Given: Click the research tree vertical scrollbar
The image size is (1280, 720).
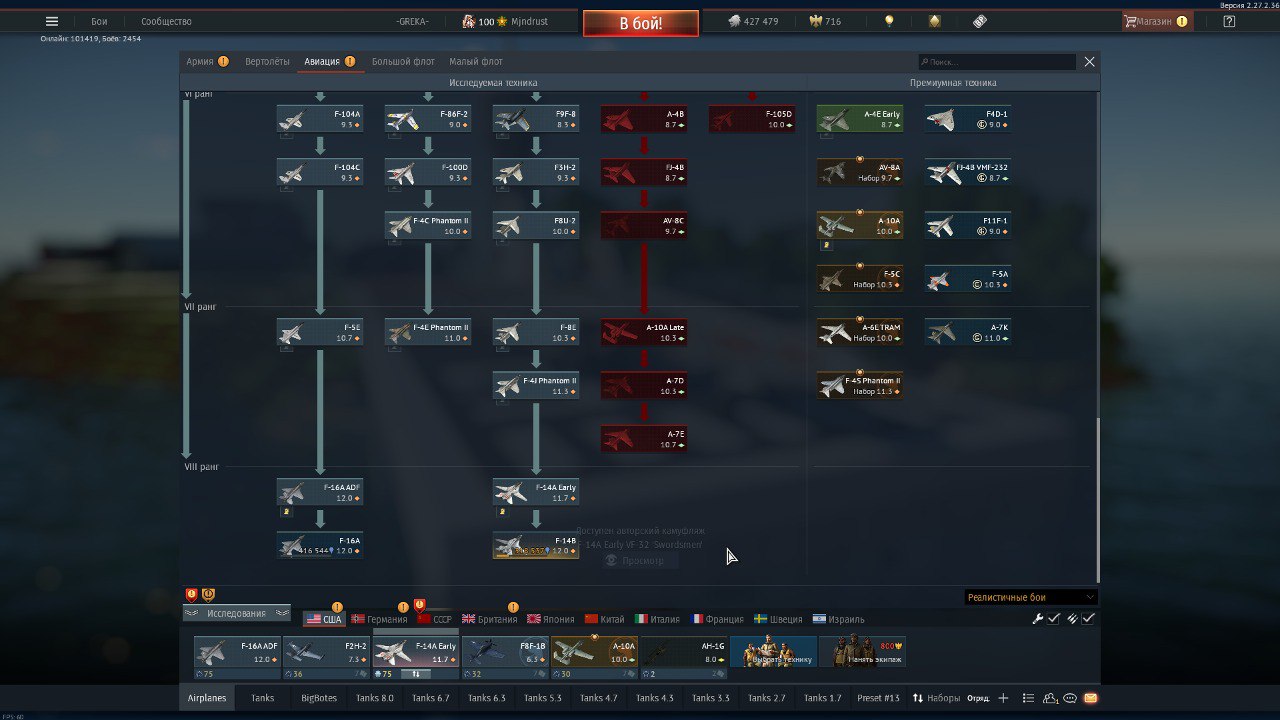Looking at the screenshot, I should click(x=1098, y=500).
